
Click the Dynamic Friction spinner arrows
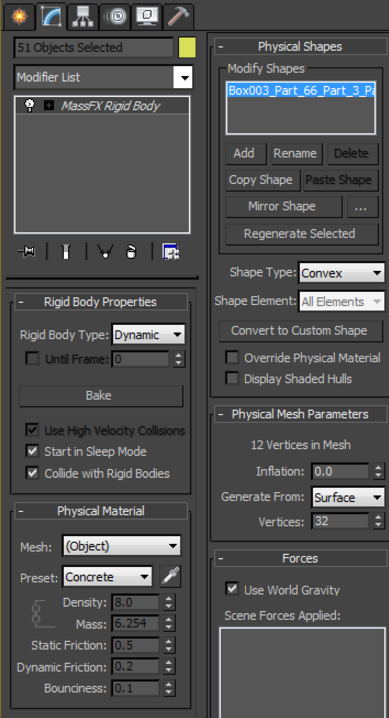point(169,667)
